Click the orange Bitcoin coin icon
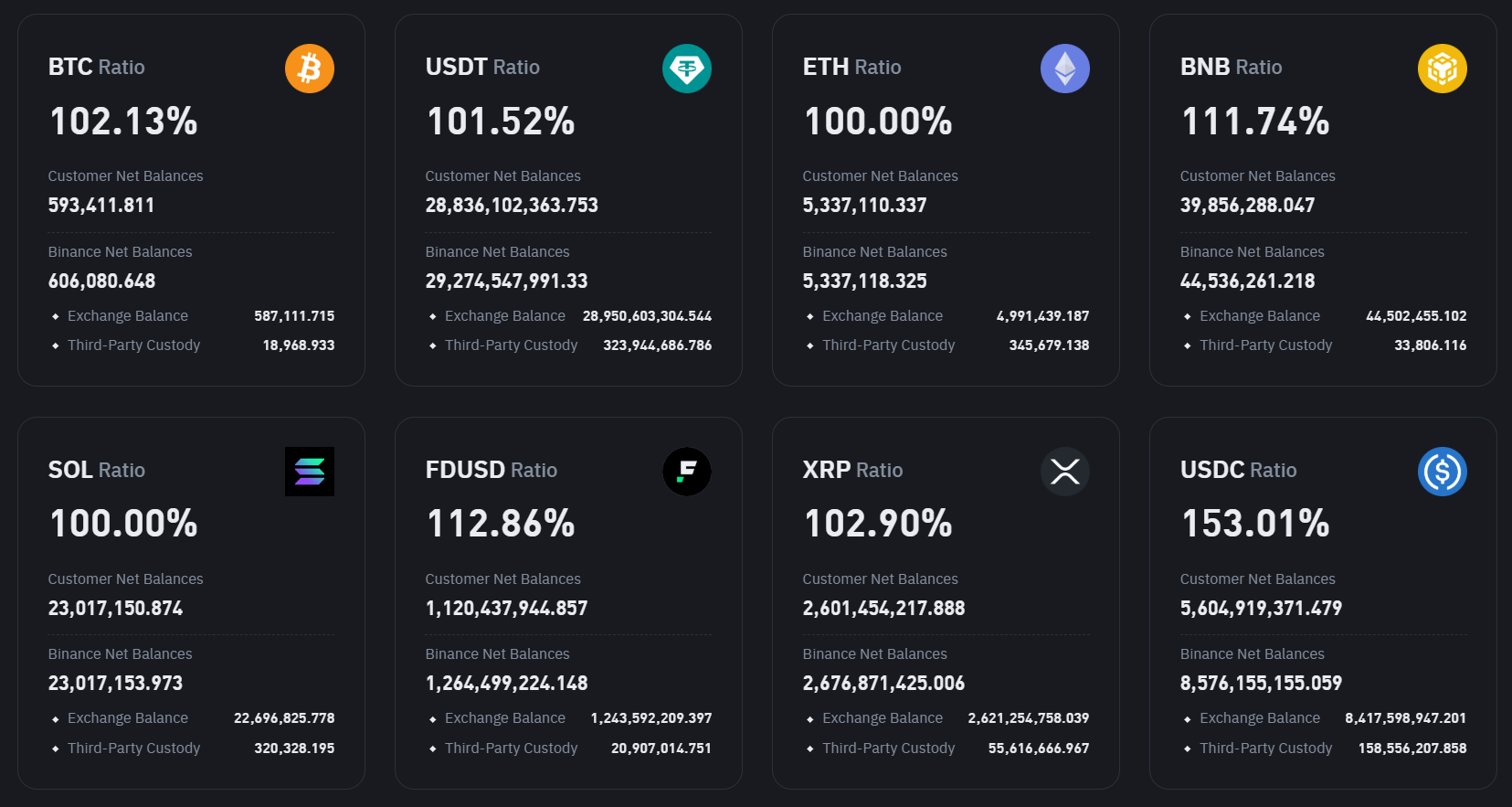This screenshot has height=807, width=1512. point(310,69)
